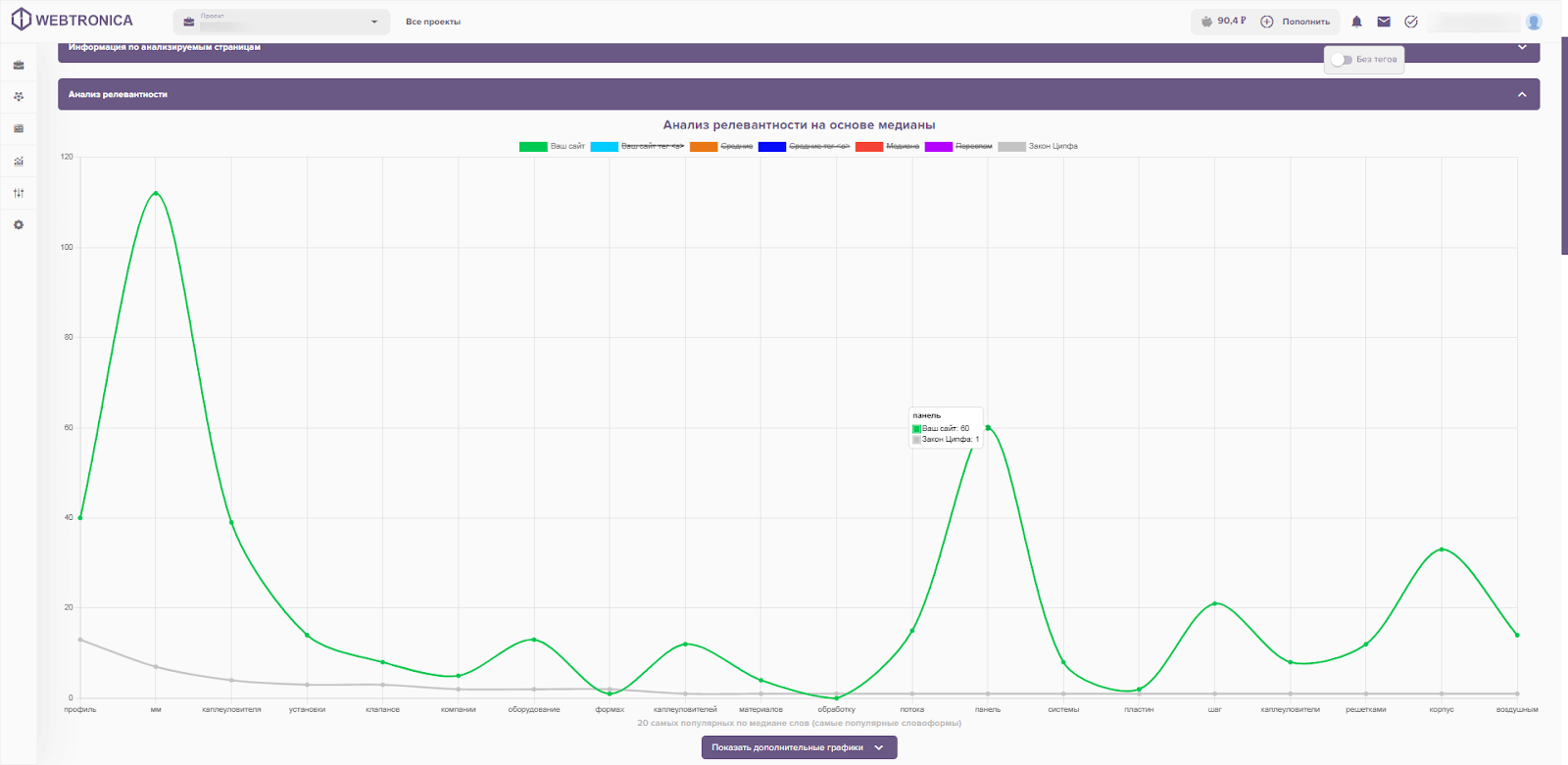The image size is (1568, 765).
Task: Enable the 'Медиана' legend series
Action: tap(887, 147)
